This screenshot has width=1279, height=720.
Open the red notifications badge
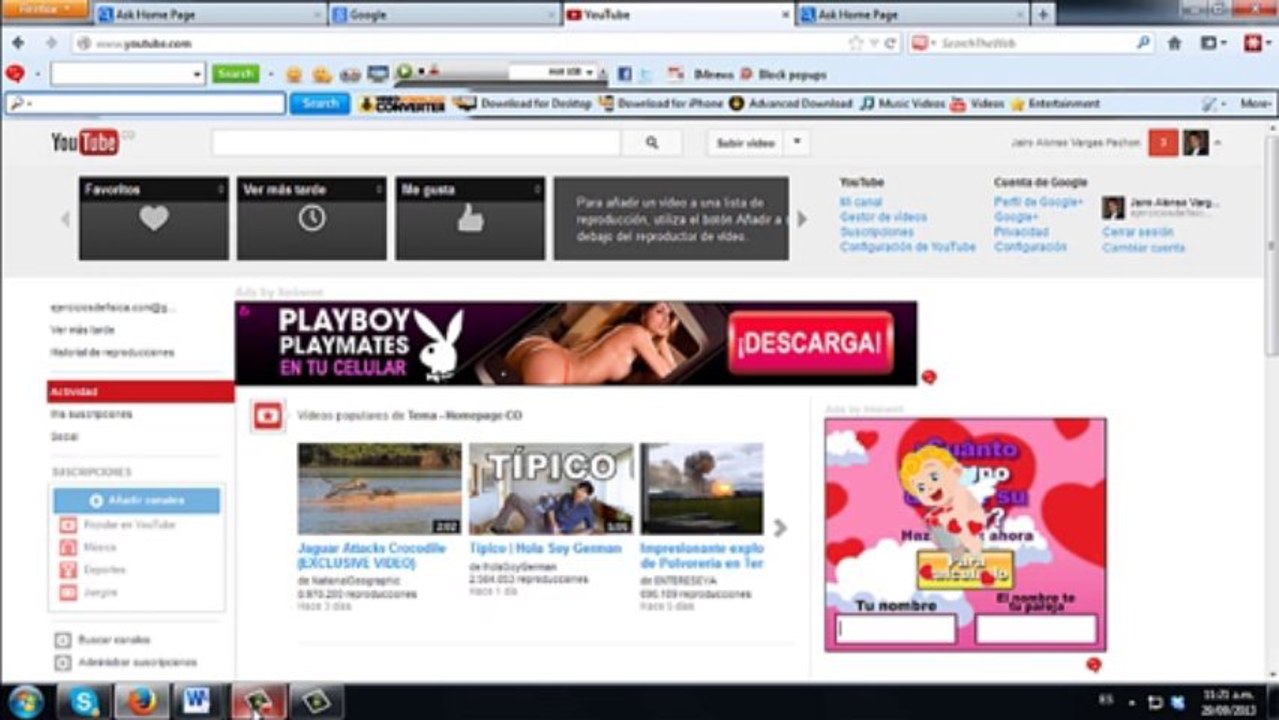click(x=1163, y=143)
